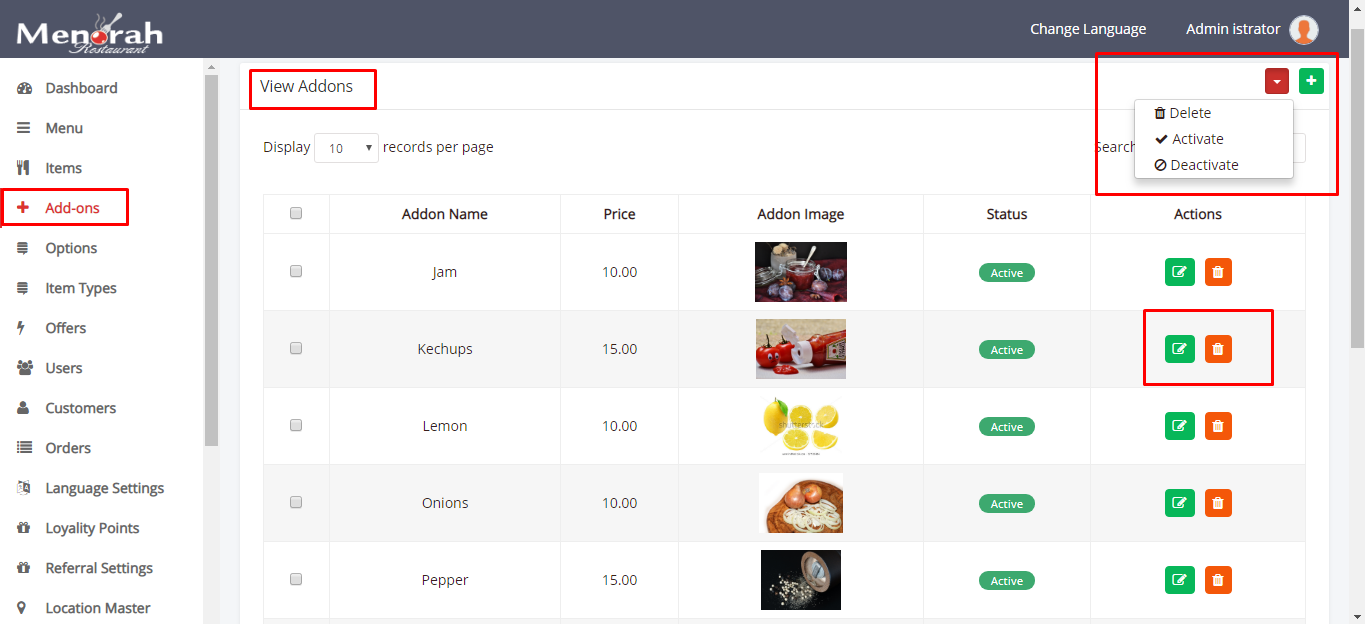This screenshot has height=624, width=1365.
Task: Open the Dashboard sidebar link
Action: pyautogui.click(x=81, y=88)
